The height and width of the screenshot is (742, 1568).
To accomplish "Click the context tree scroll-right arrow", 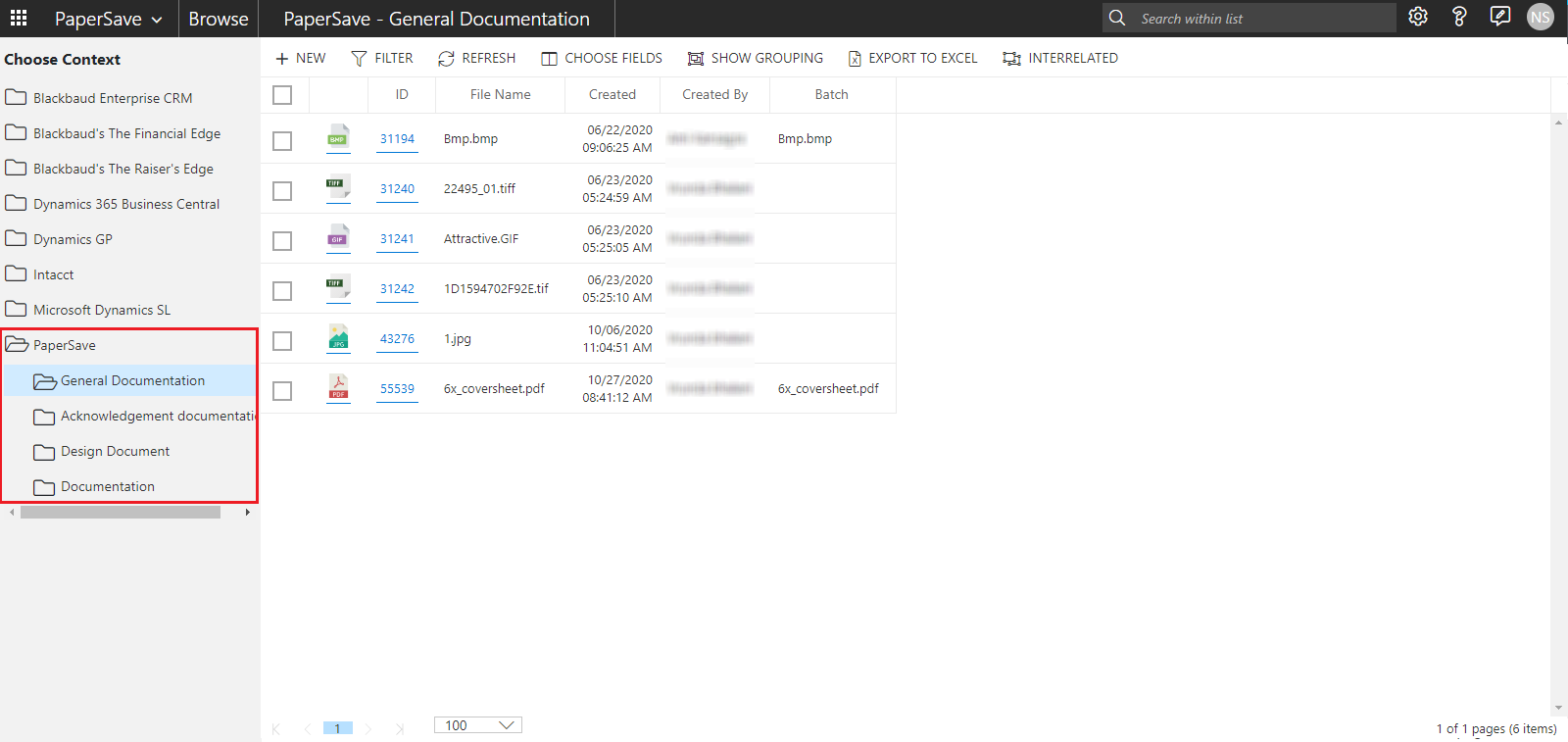I will (x=248, y=512).
